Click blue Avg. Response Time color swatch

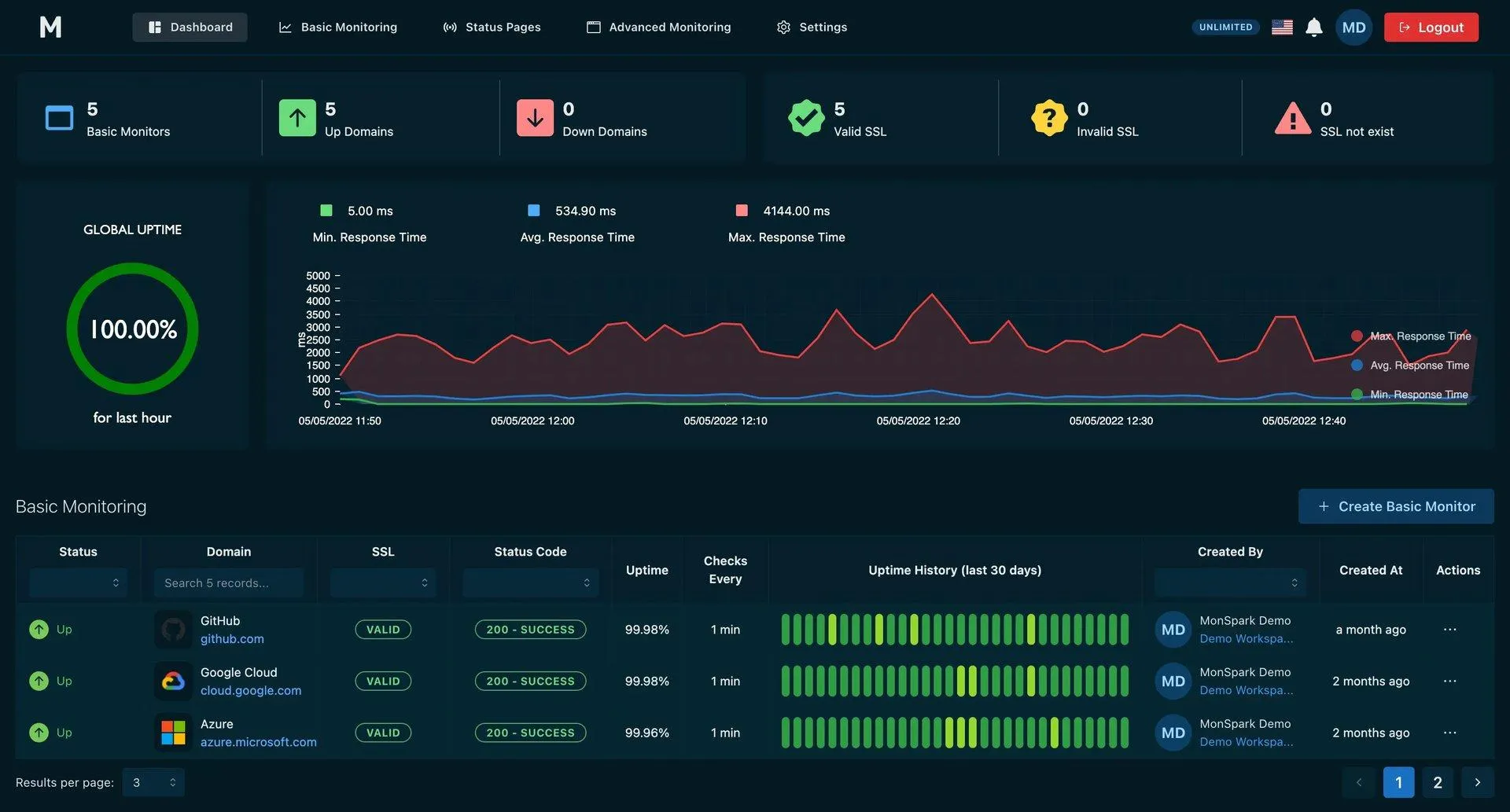pyautogui.click(x=534, y=211)
